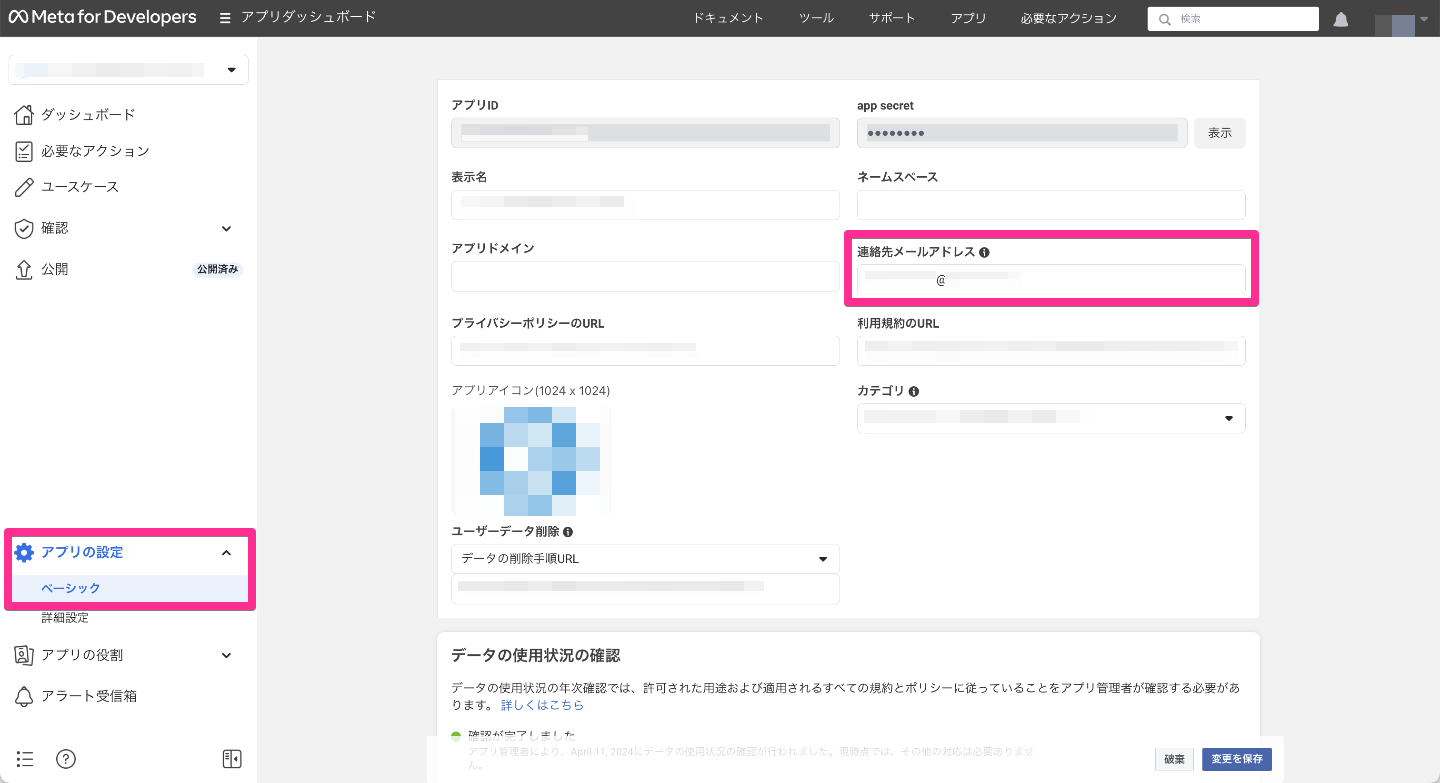The width and height of the screenshot is (1440, 783).
Task: Click the search magnifier icon
Action: tap(1165, 19)
